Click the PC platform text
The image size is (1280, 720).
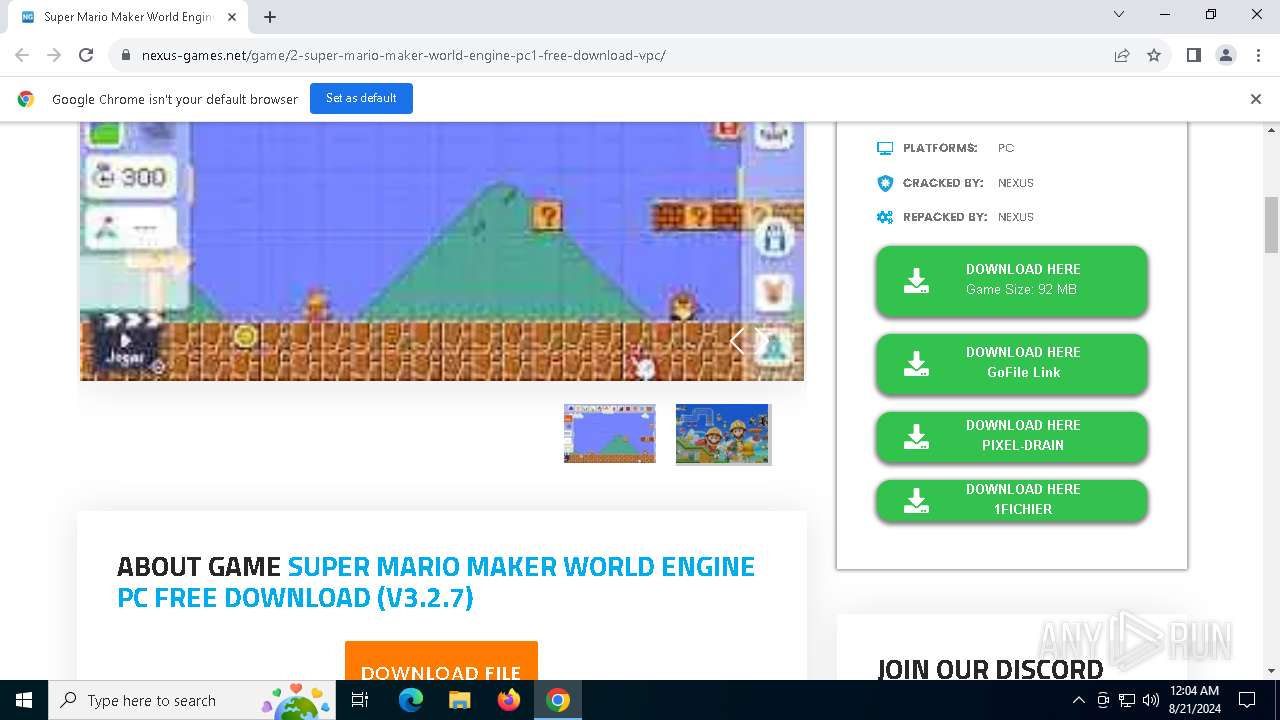1006,148
